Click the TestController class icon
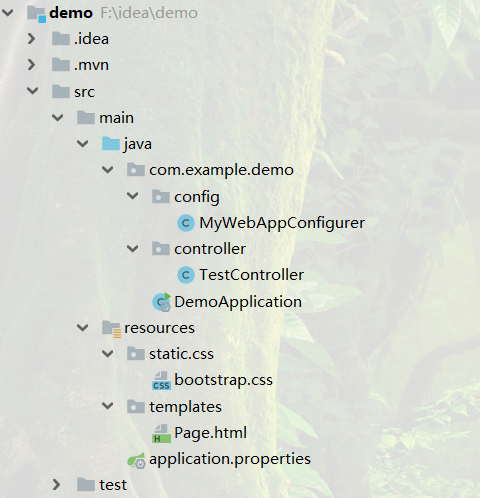This screenshot has height=498, width=480. (186, 275)
